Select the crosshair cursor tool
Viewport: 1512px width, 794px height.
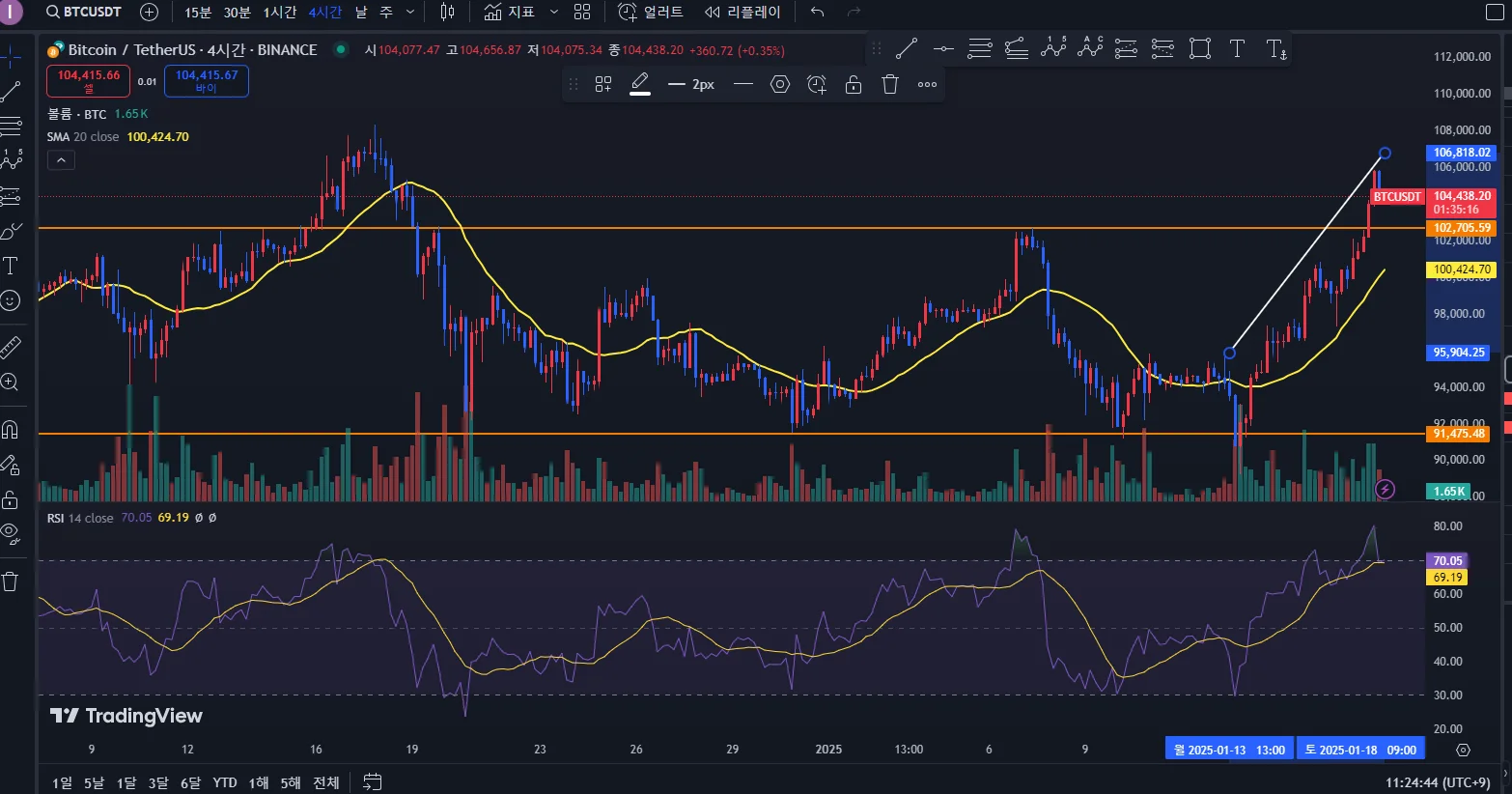(11, 57)
